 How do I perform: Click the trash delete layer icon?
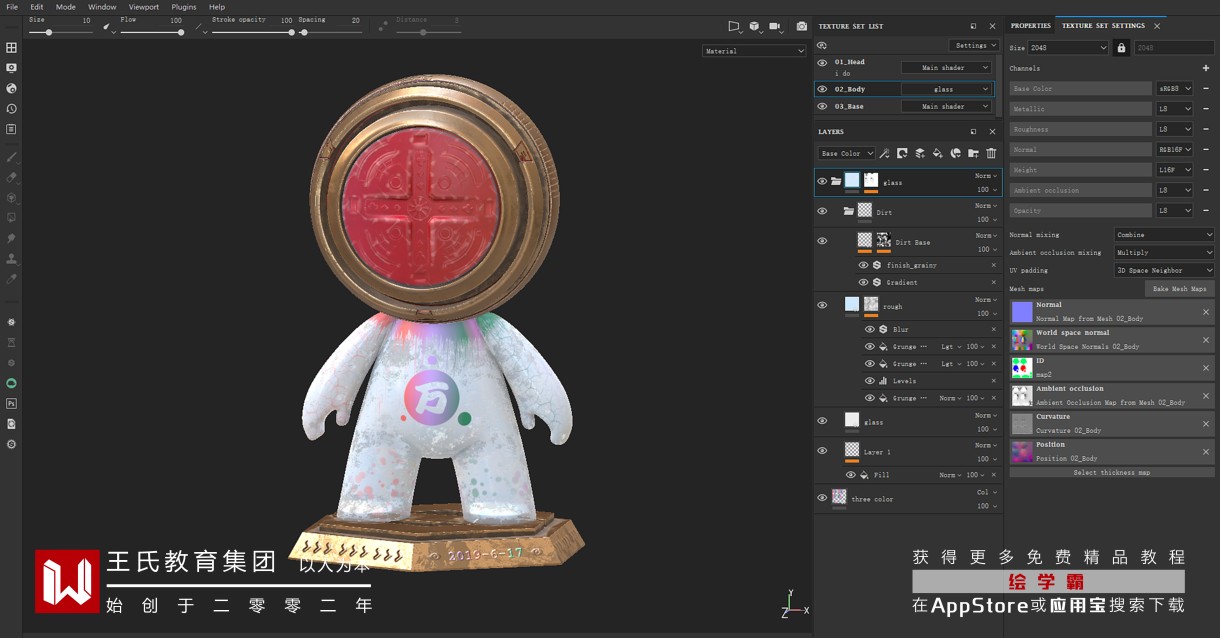(991, 153)
